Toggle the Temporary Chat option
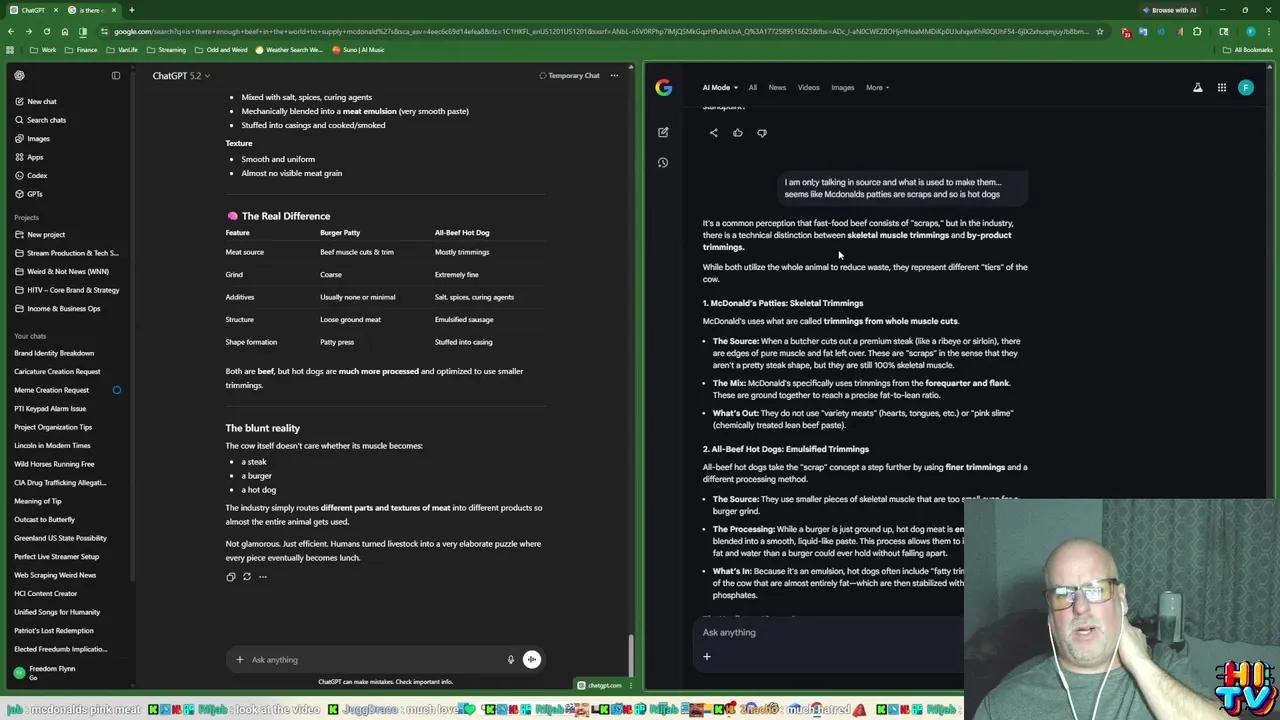 [x=569, y=75]
